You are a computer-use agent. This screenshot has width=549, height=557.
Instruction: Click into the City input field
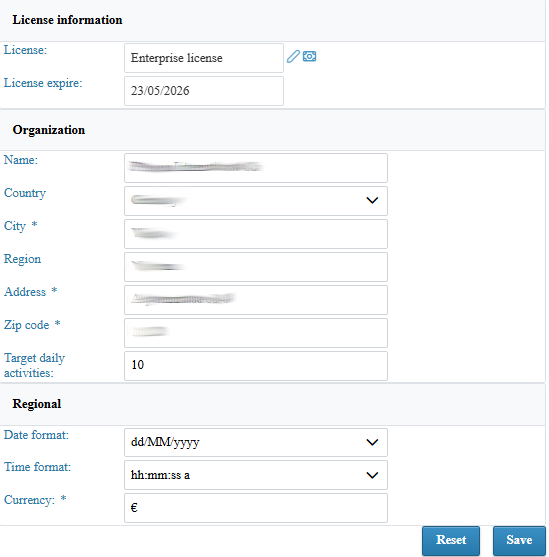[x=256, y=234]
